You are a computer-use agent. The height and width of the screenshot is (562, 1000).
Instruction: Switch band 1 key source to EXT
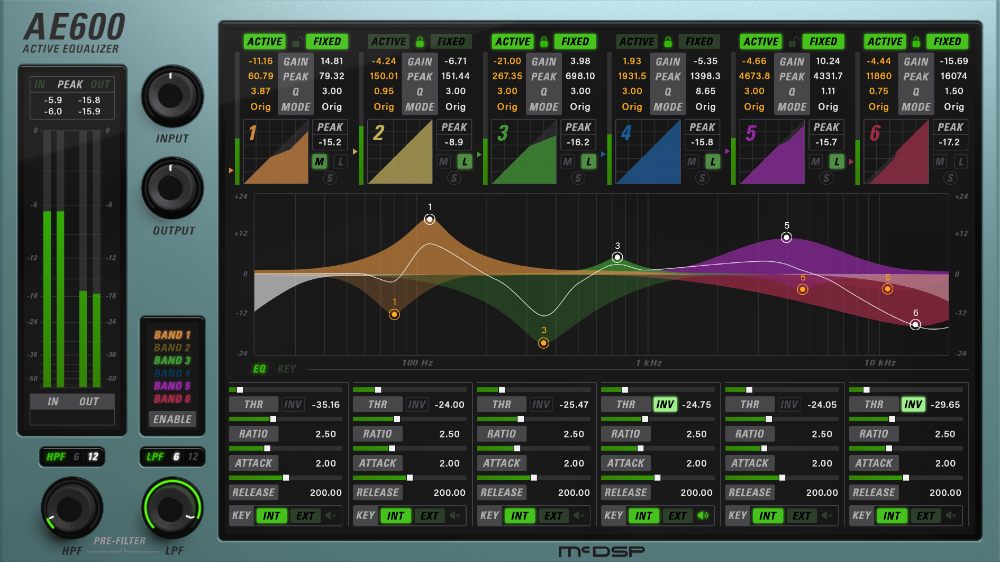point(305,516)
